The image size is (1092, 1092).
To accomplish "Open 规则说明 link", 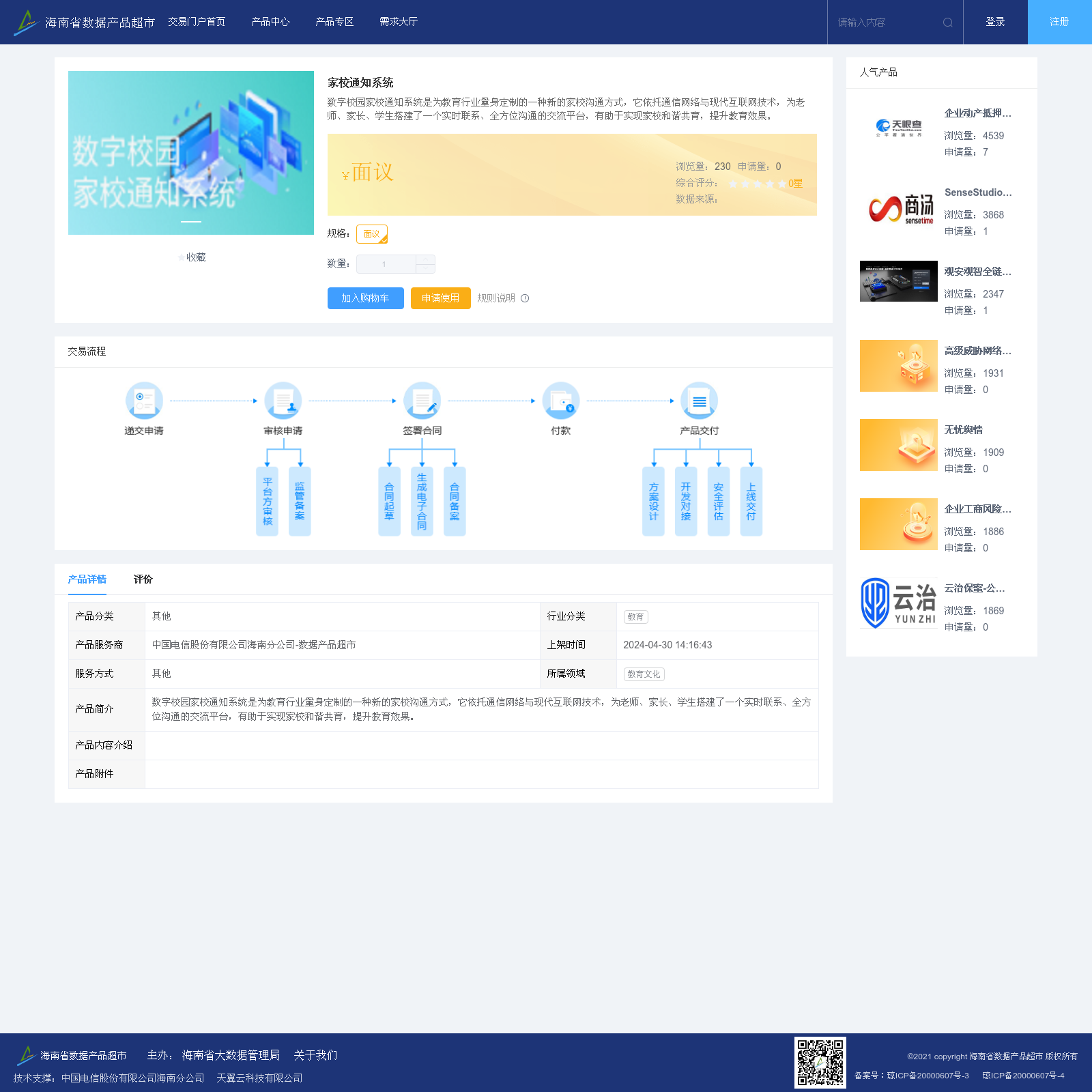I will pyautogui.click(x=496, y=298).
